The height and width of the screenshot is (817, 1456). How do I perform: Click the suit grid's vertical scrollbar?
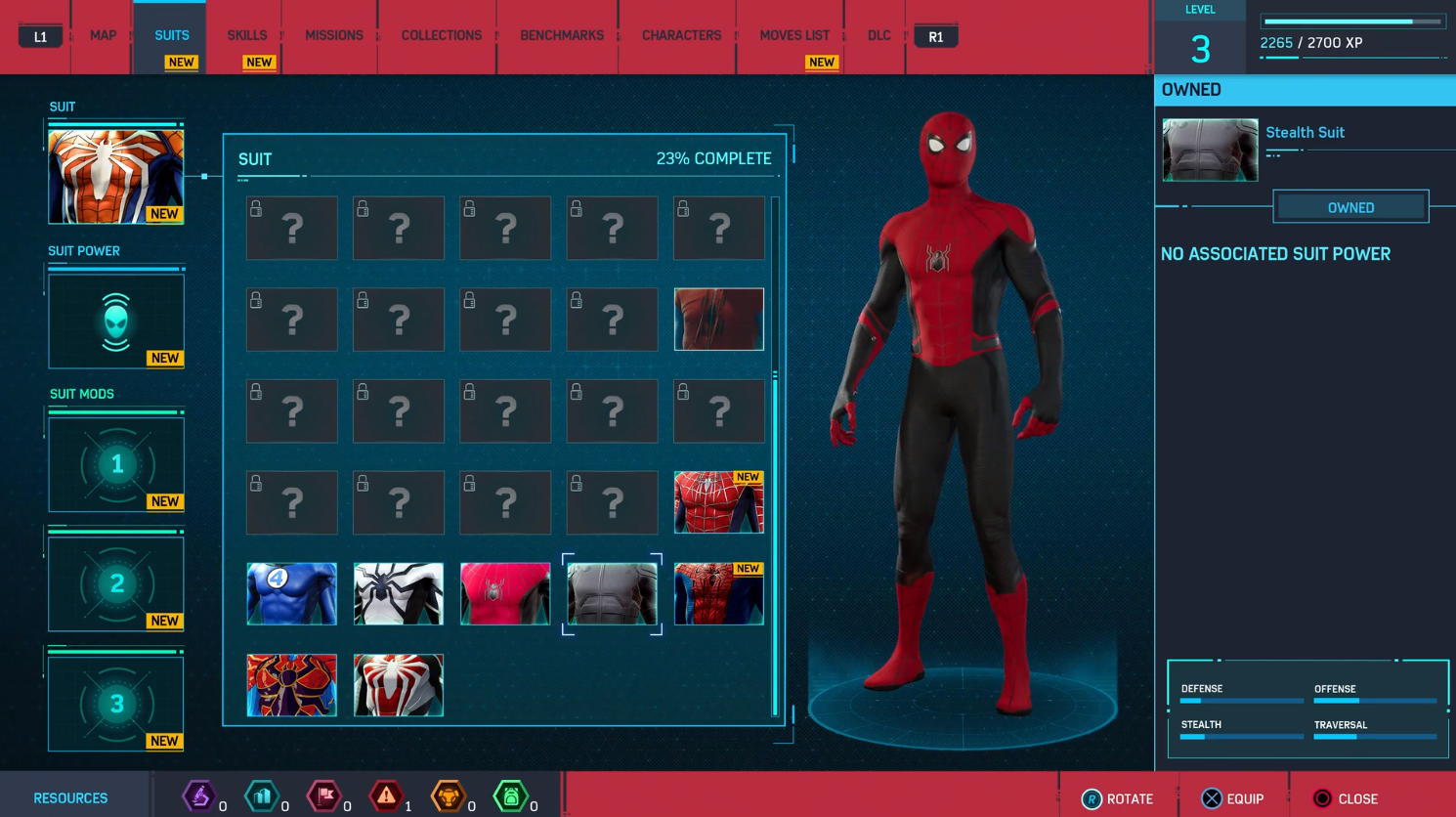tap(776, 456)
